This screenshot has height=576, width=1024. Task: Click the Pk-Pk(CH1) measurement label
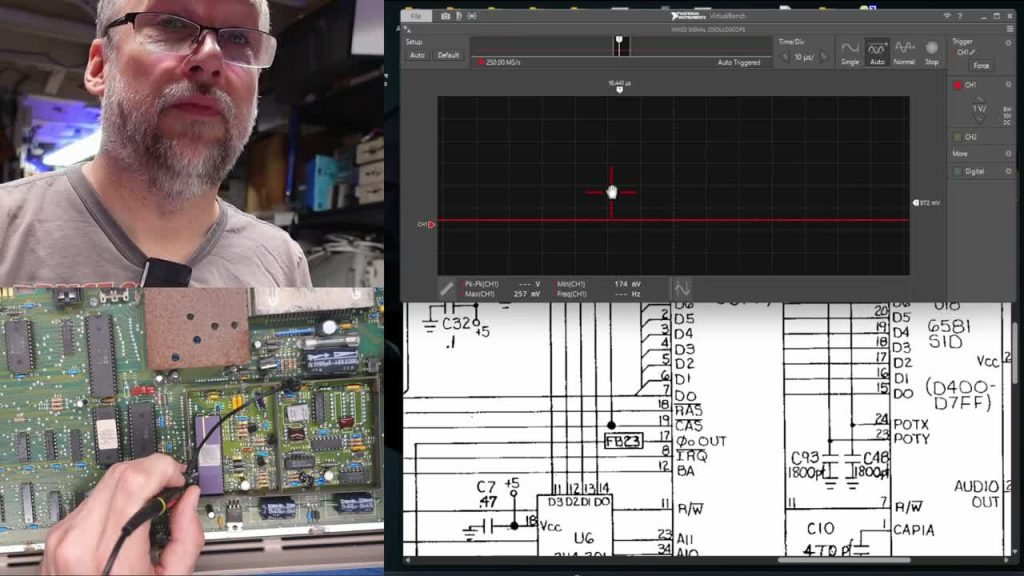click(x=481, y=284)
